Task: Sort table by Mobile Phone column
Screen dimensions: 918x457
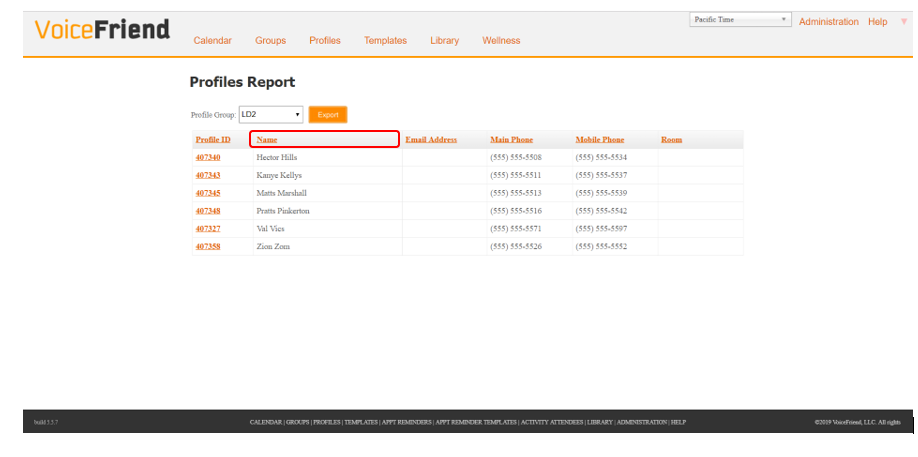Action: click(600, 140)
